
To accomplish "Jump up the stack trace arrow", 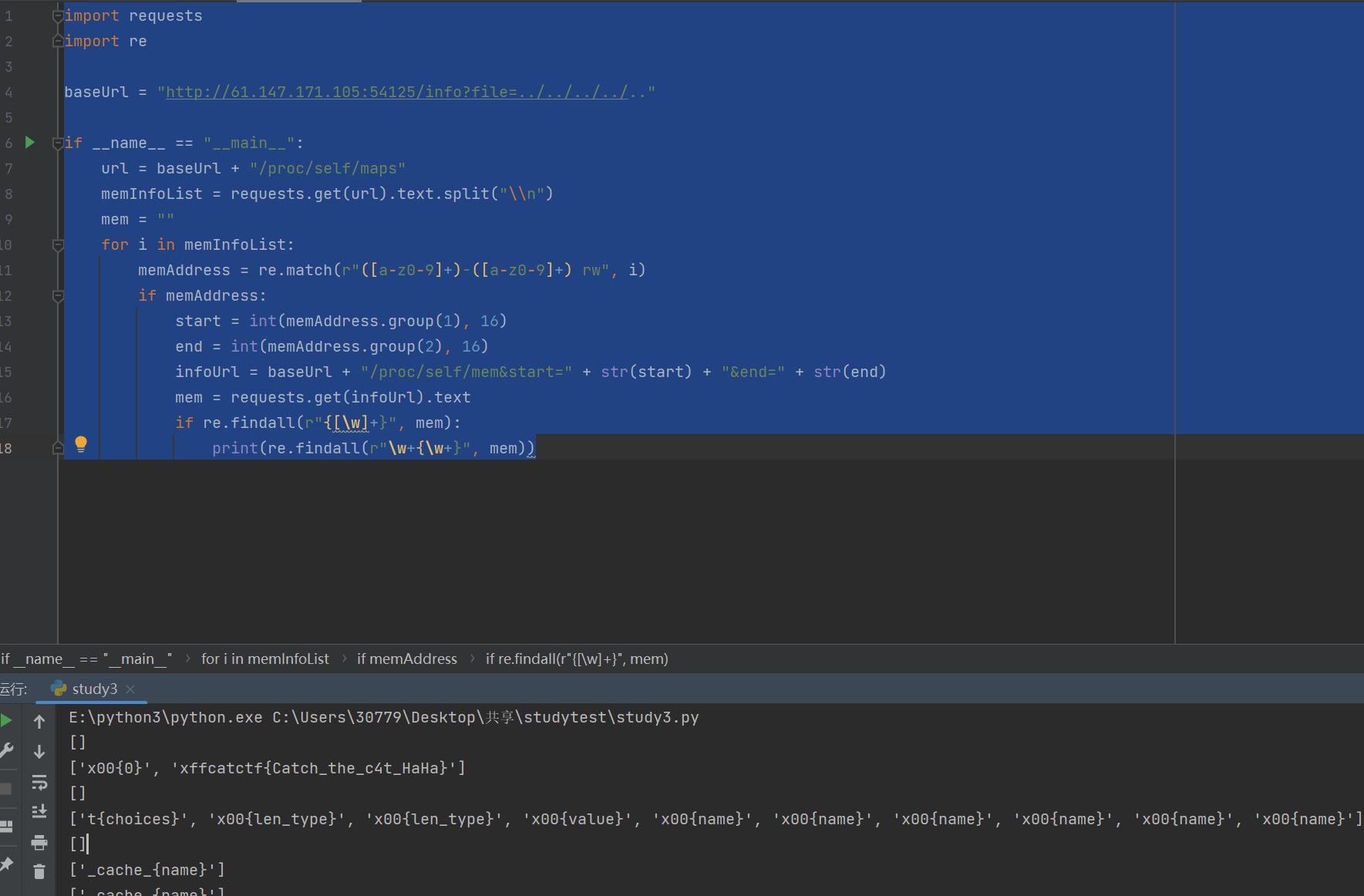I will [39, 722].
